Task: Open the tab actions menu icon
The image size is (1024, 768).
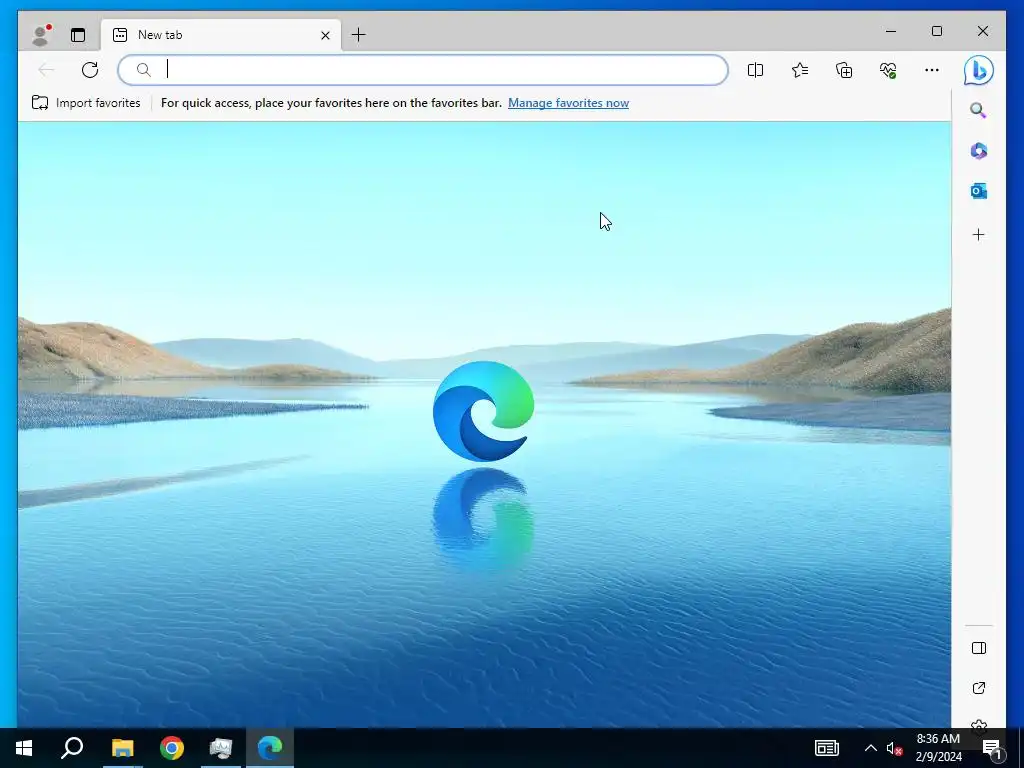Action: pyautogui.click(x=78, y=35)
